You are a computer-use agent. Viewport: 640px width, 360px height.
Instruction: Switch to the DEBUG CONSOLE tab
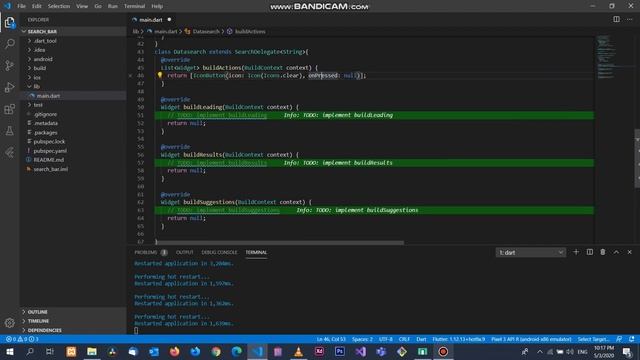tap(219, 252)
